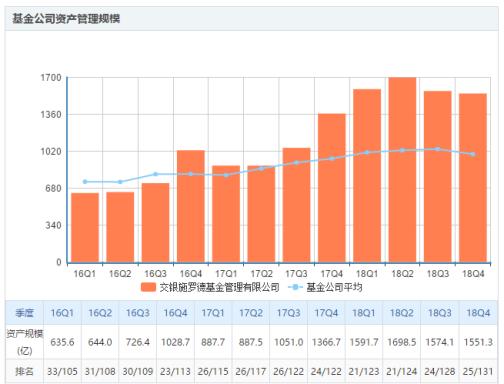The height and width of the screenshot is (384, 504).
Task: Click the 18Q1 table column header
Action: [x=364, y=313]
